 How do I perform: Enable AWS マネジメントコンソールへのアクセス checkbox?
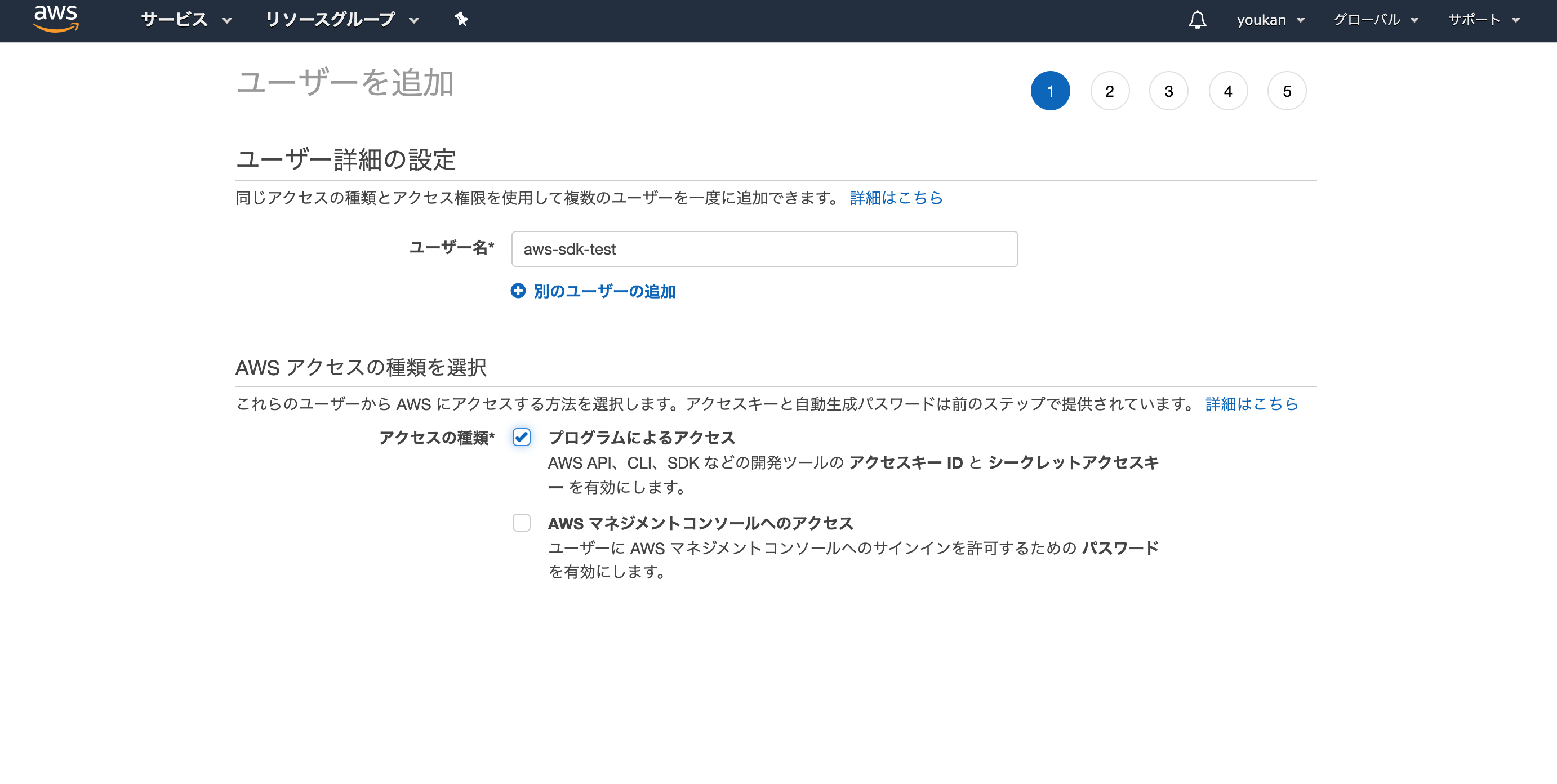coord(522,522)
